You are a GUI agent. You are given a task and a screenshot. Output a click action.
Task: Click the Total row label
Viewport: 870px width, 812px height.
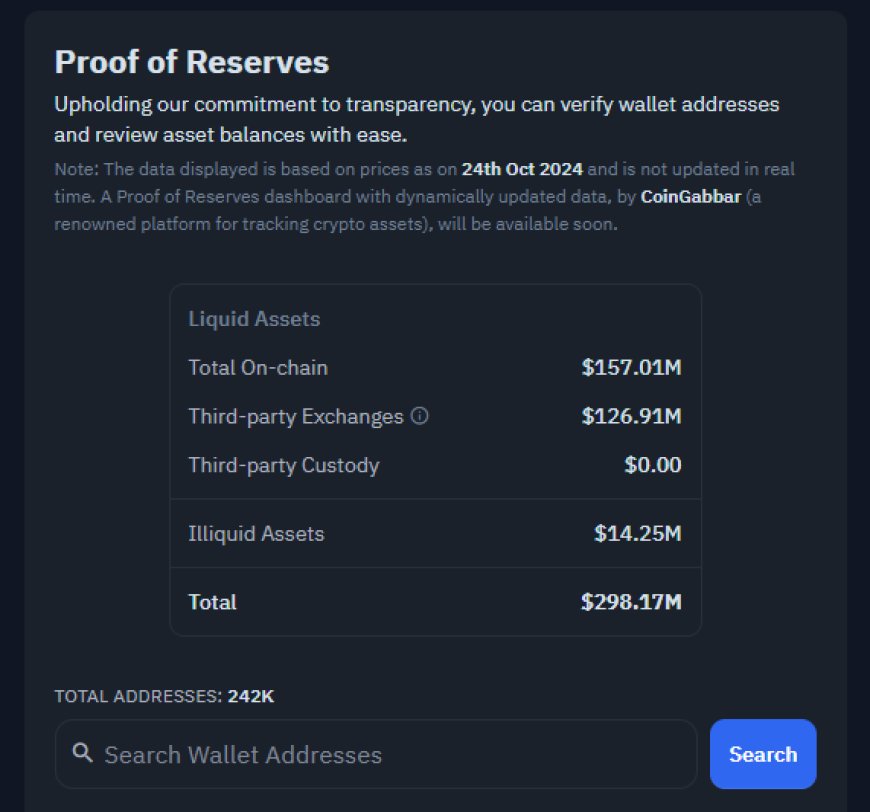[x=213, y=602]
